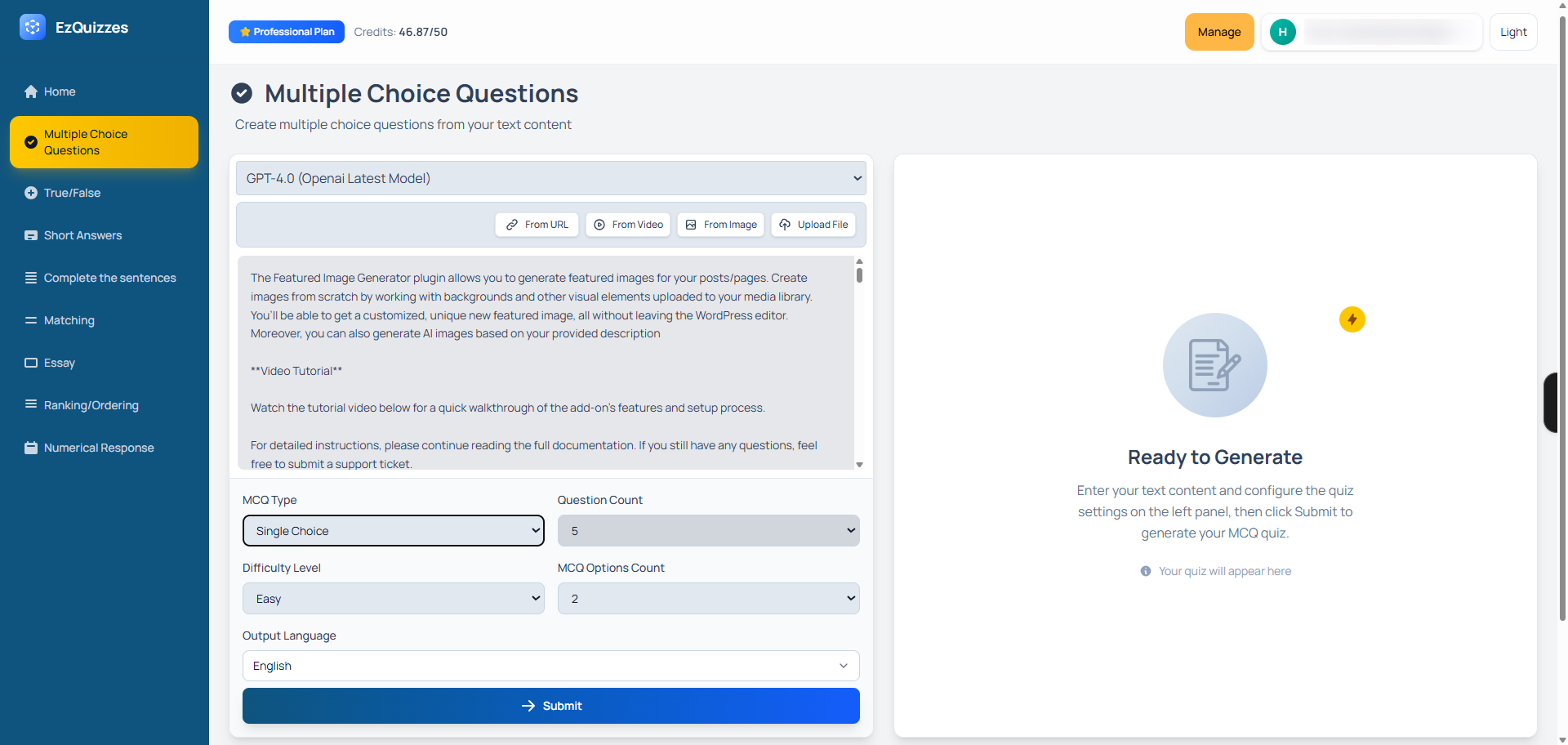Click the Numerical Response calendar icon

click(31, 448)
